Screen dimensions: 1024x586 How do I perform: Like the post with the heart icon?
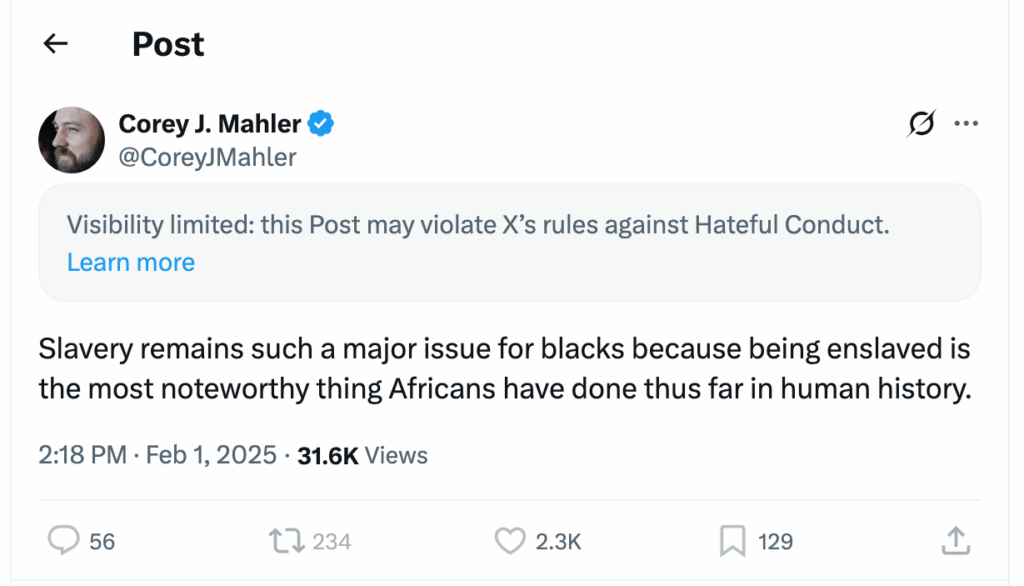pos(510,540)
